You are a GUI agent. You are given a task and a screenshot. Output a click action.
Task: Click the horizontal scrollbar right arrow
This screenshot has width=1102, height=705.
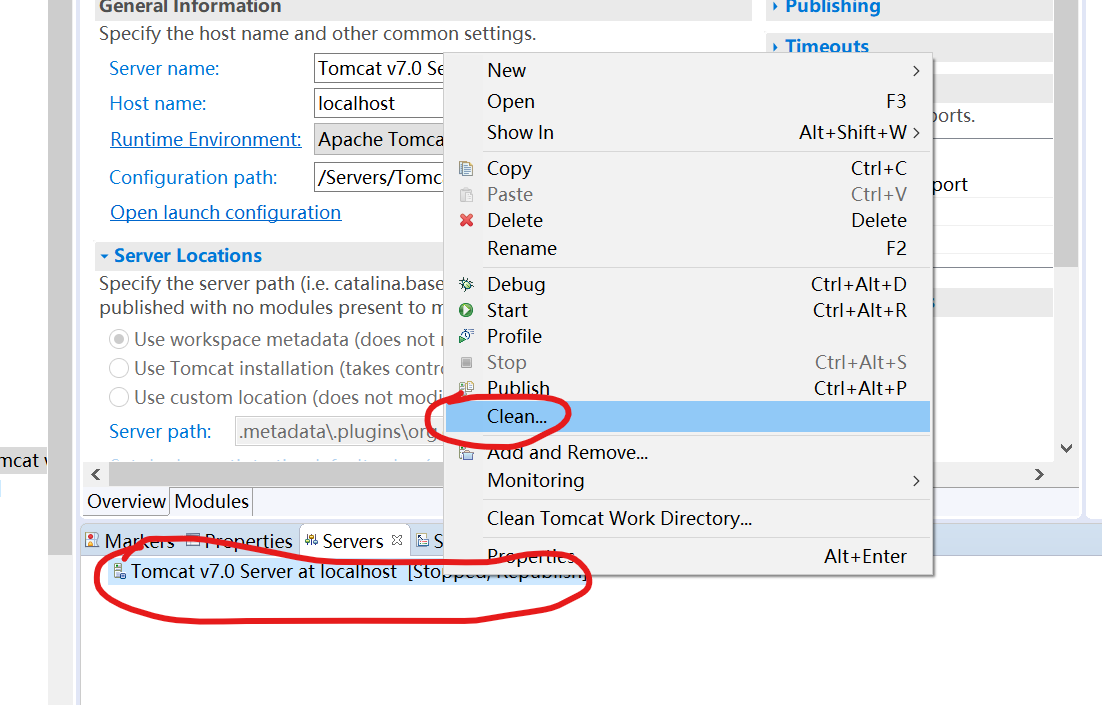pos(1039,475)
